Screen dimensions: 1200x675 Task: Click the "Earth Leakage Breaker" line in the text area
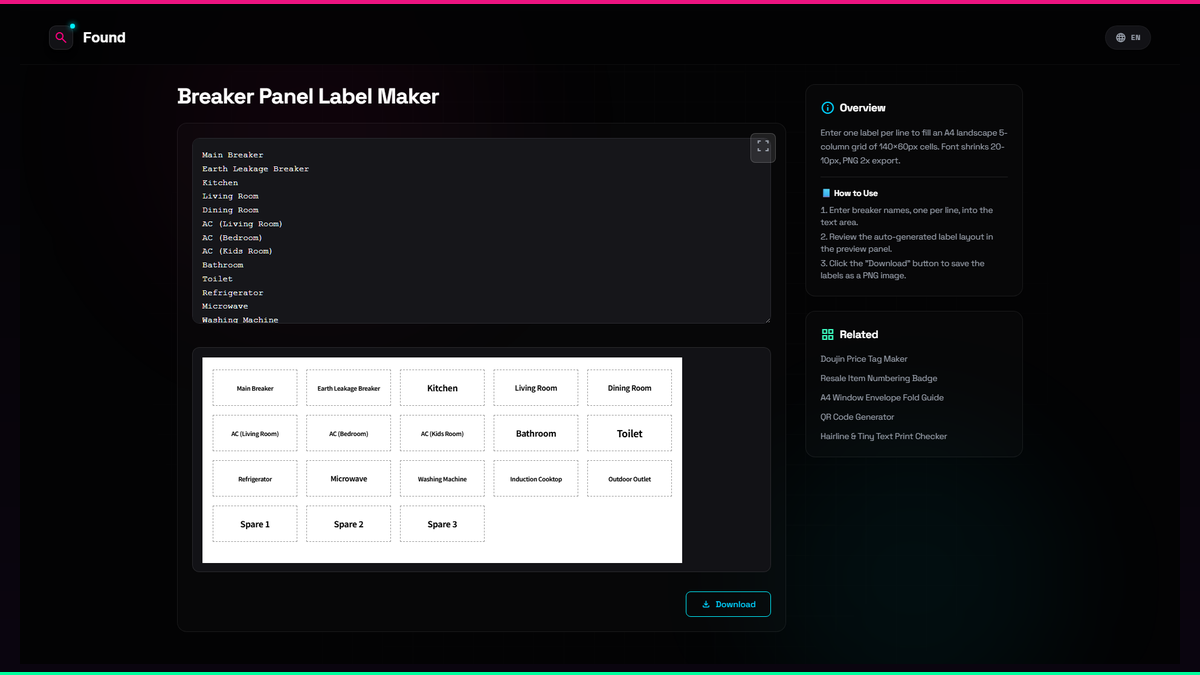click(x=255, y=169)
